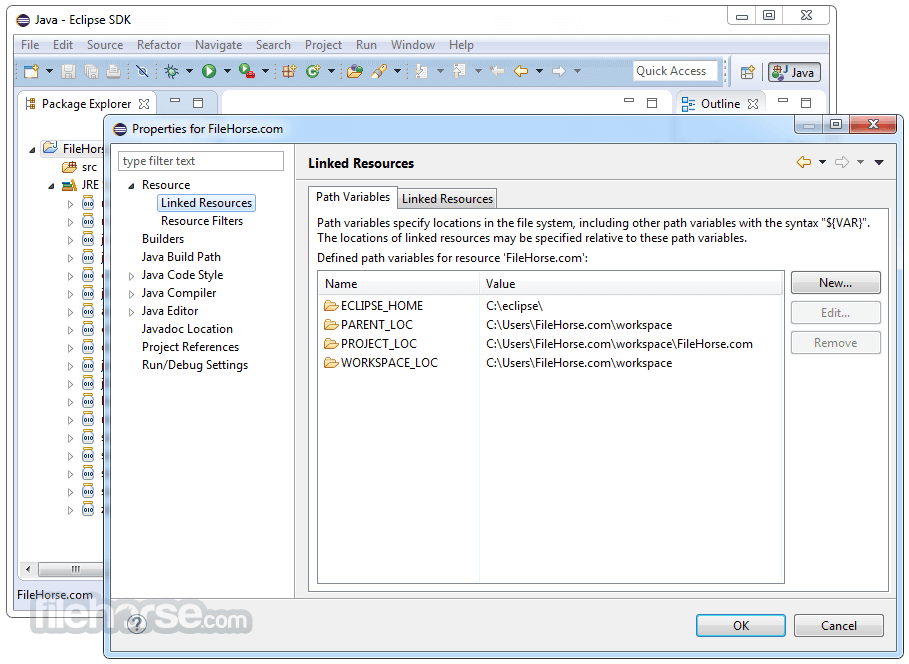The image size is (909, 664).
Task: Click the Run External Tools icon
Action: pyautogui.click(x=247, y=71)
